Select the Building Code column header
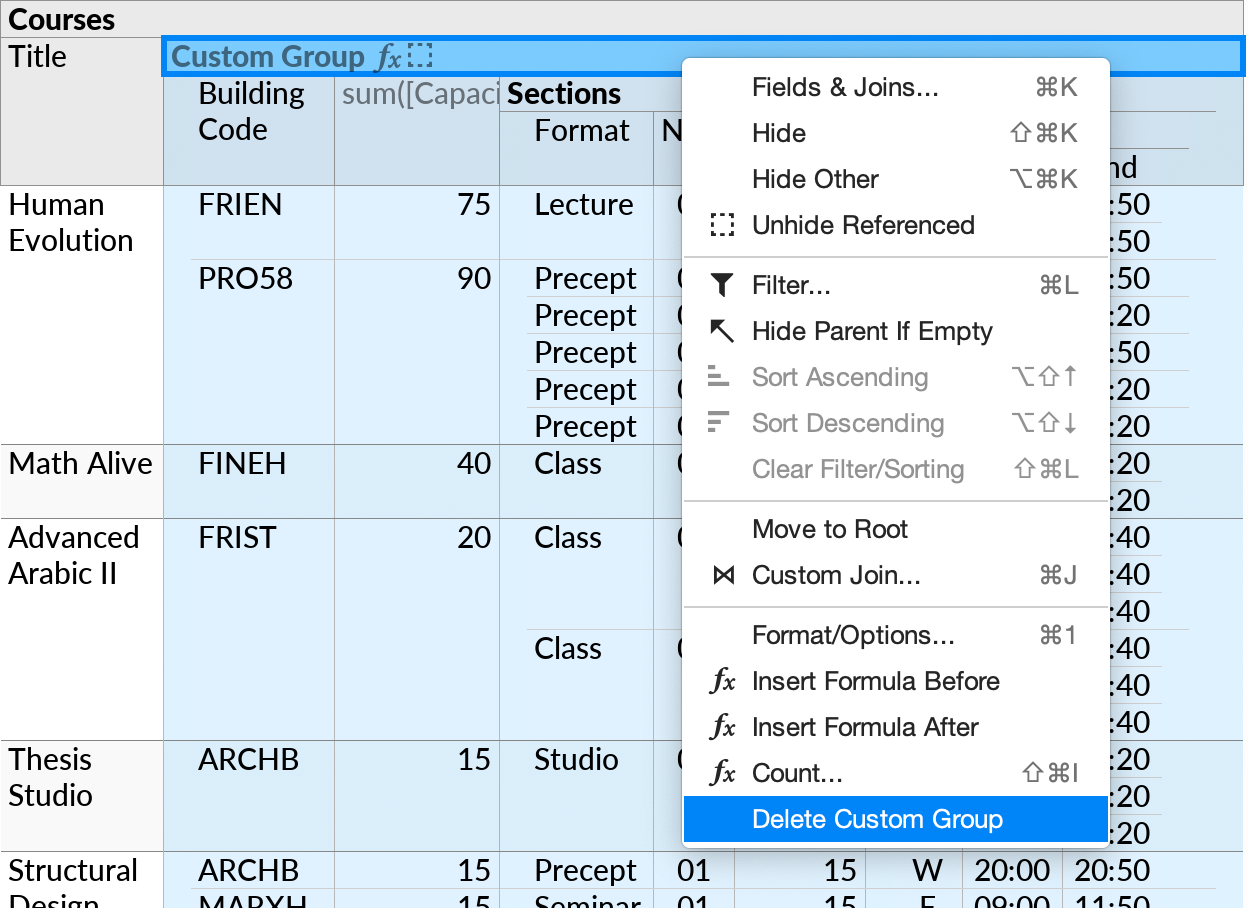 tap(250, 110)
